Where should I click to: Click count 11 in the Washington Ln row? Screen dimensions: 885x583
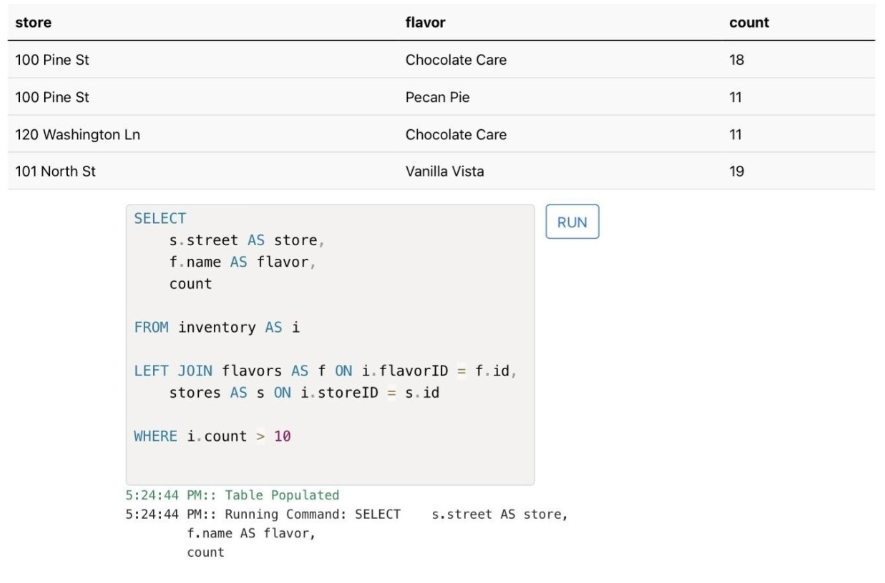(x=735, y=134)
